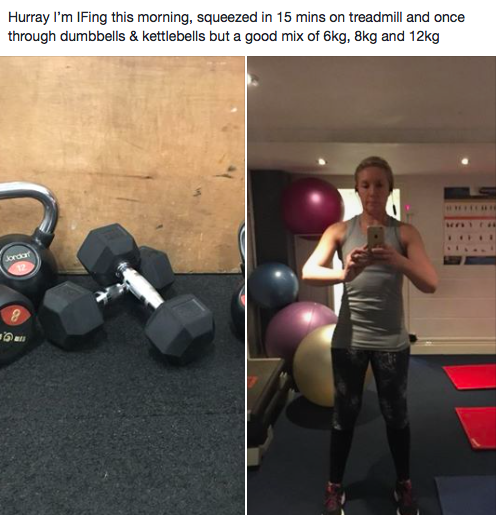Click the lower red floor mat
This screenshot has width=496, height=515.
pos(476,428)
